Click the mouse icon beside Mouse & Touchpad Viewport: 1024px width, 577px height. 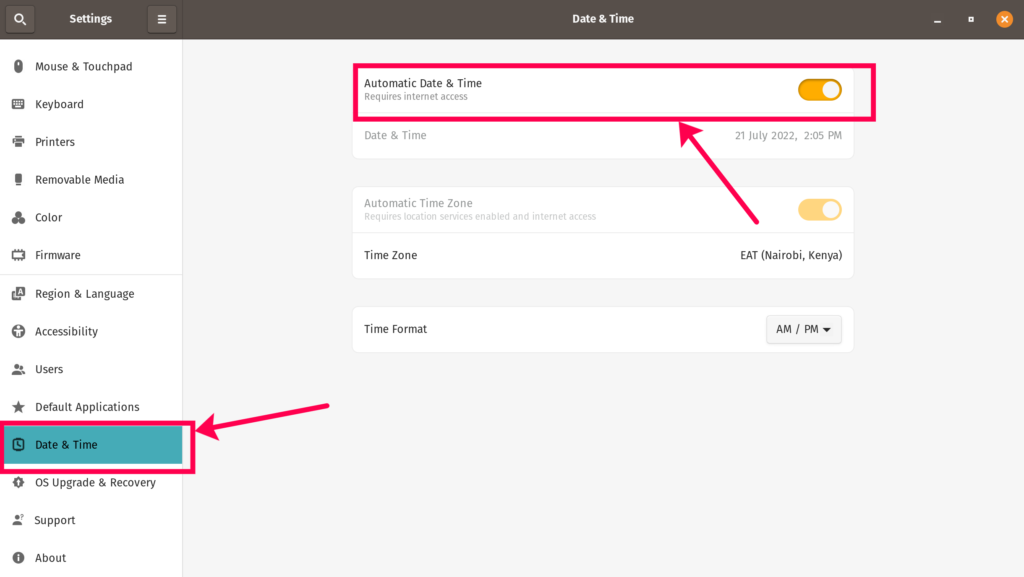point(18,66)
